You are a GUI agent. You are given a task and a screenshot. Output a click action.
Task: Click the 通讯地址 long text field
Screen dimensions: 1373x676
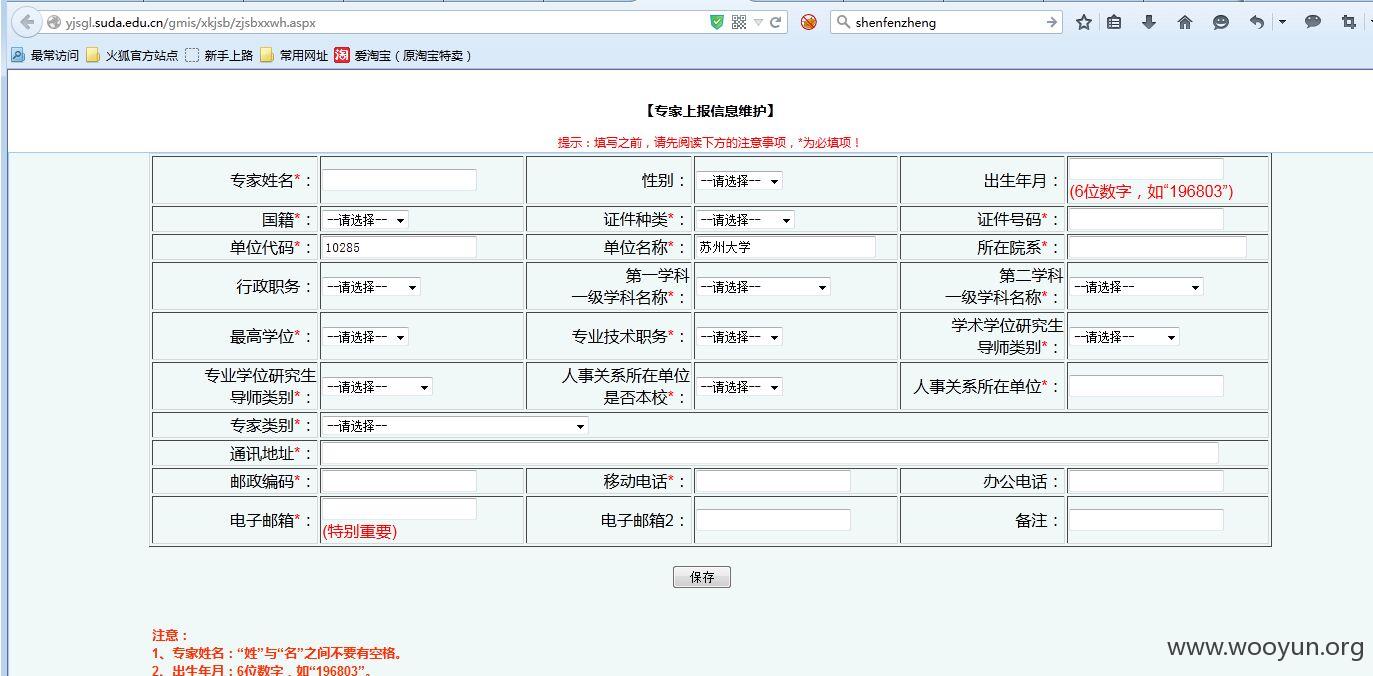(x=770, y=453)
